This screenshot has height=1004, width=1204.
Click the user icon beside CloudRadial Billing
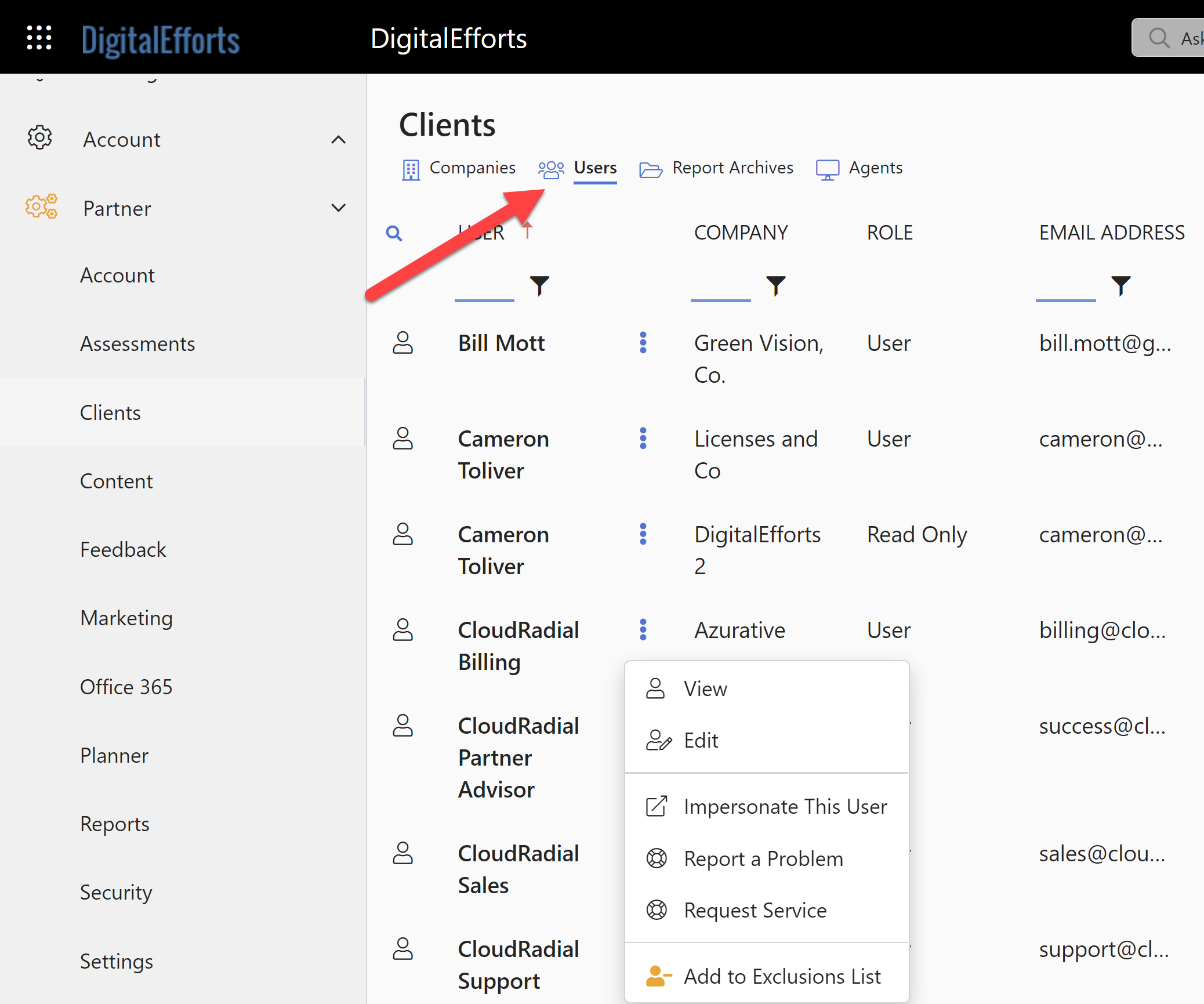(402, 630)
